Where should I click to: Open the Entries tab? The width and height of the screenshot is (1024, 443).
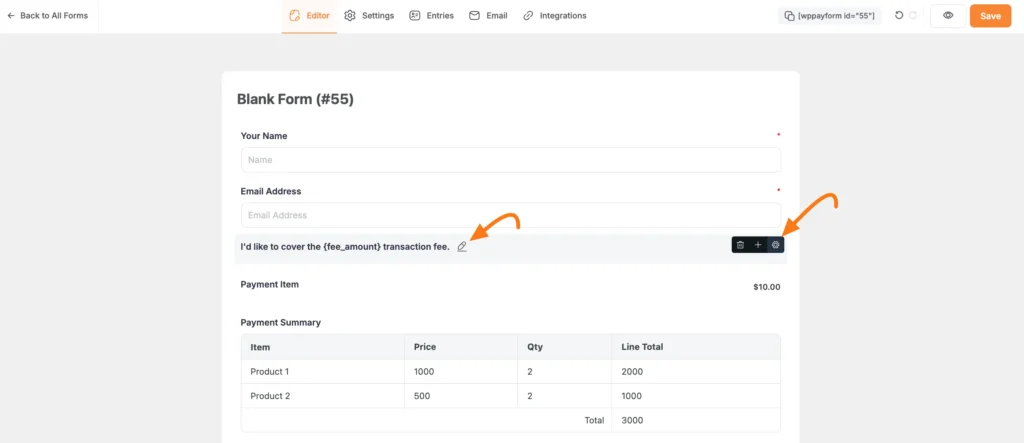click(431, 16)
